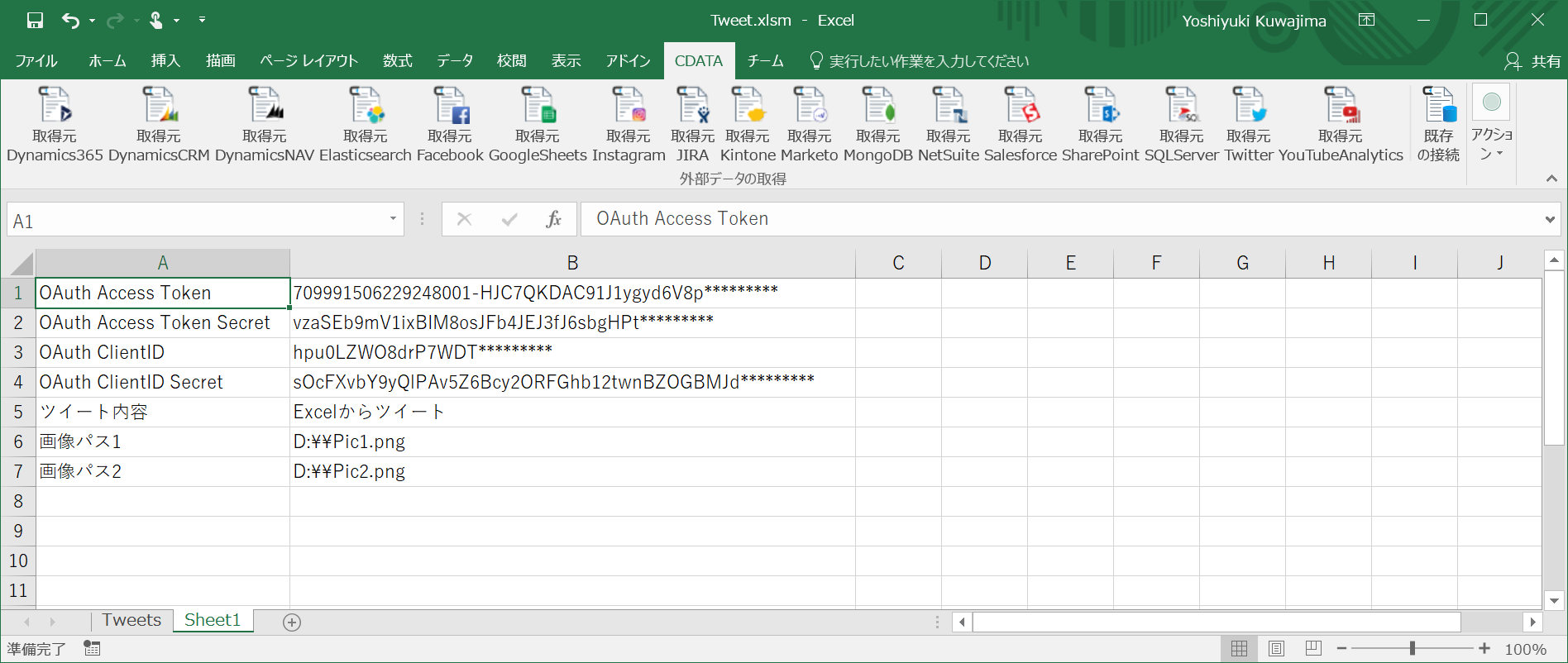Open the Salesforce data source
Image resolution: width=1568 pixels, height=663 pixels.
pos(1021,124)
